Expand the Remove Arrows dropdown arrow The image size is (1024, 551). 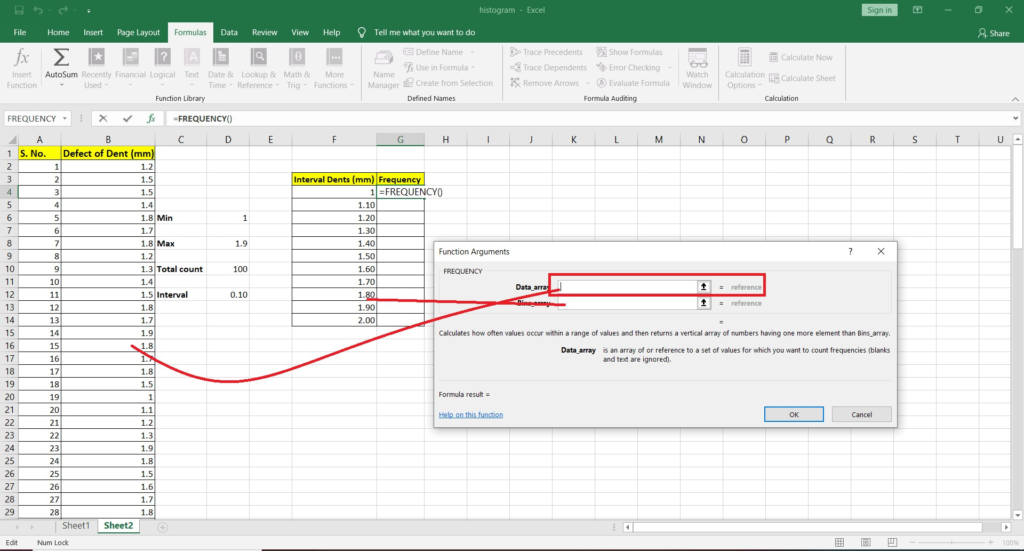coord(588,83)
